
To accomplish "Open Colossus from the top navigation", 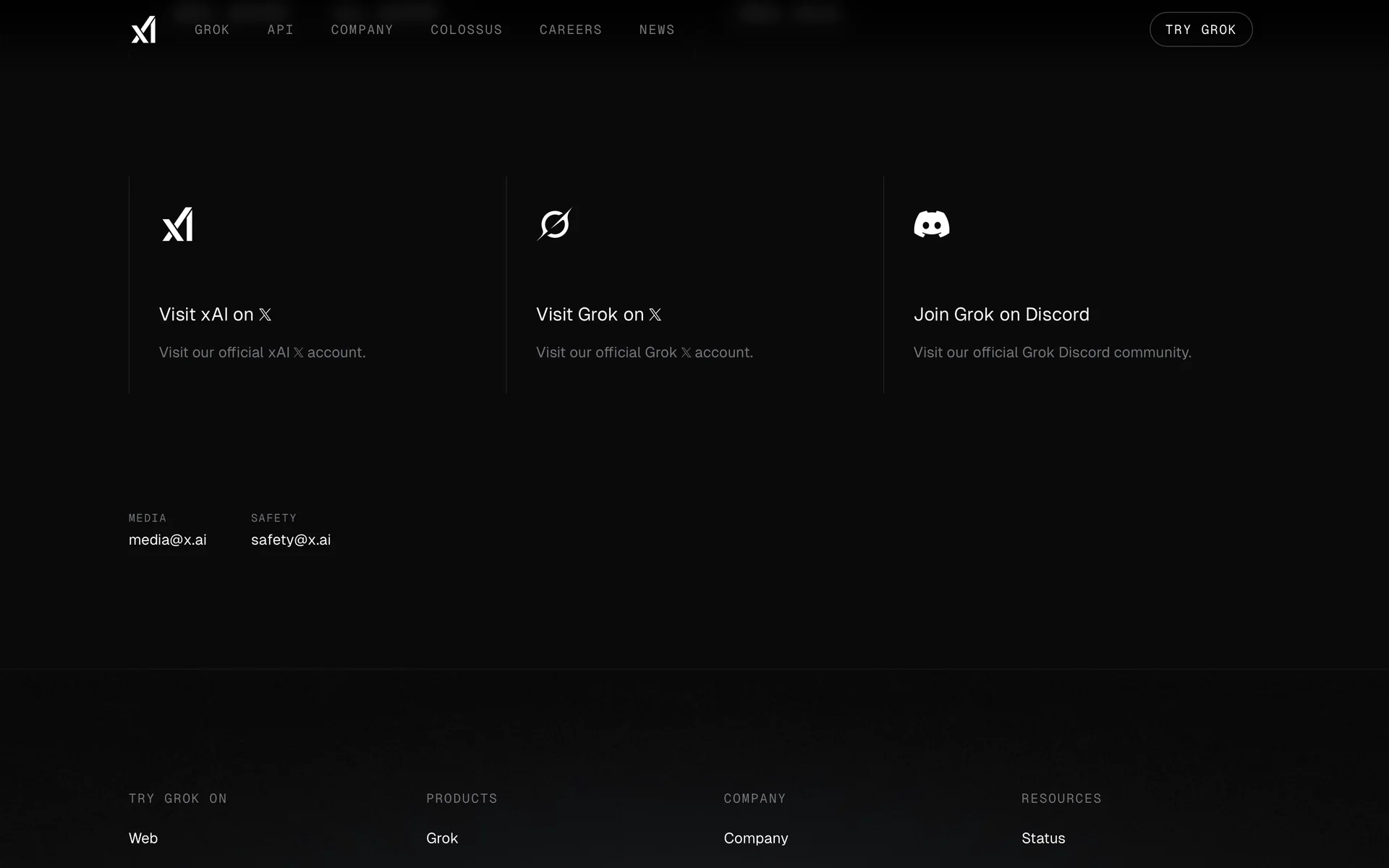I will point(466,30).
